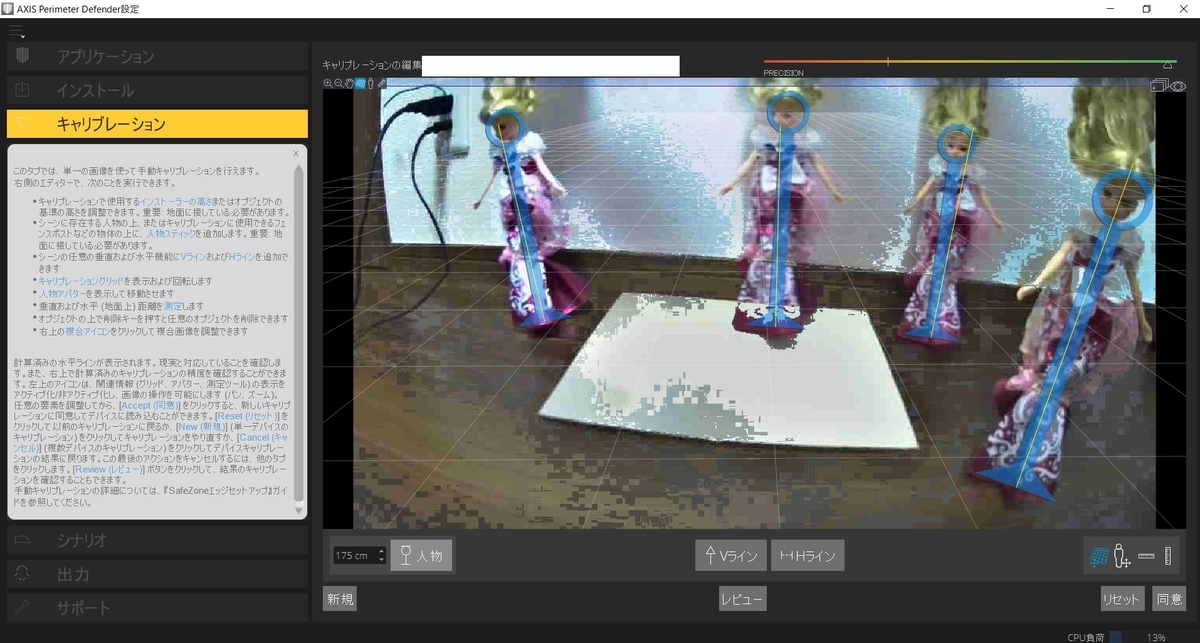
Task: Open the hamburger menu at the top left
Action: coord(16,31)
